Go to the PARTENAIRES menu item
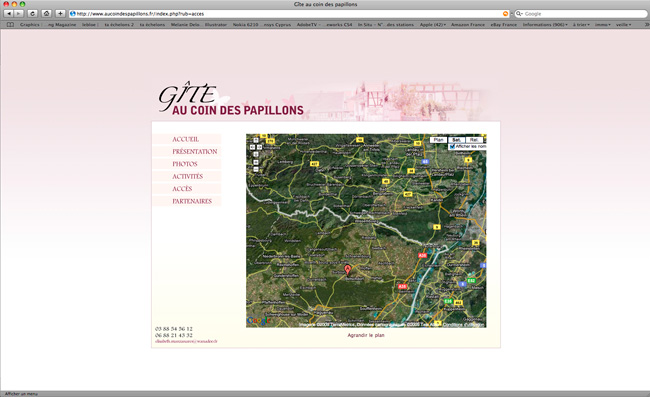Screen dimensions: 650x397 (192, 201)
